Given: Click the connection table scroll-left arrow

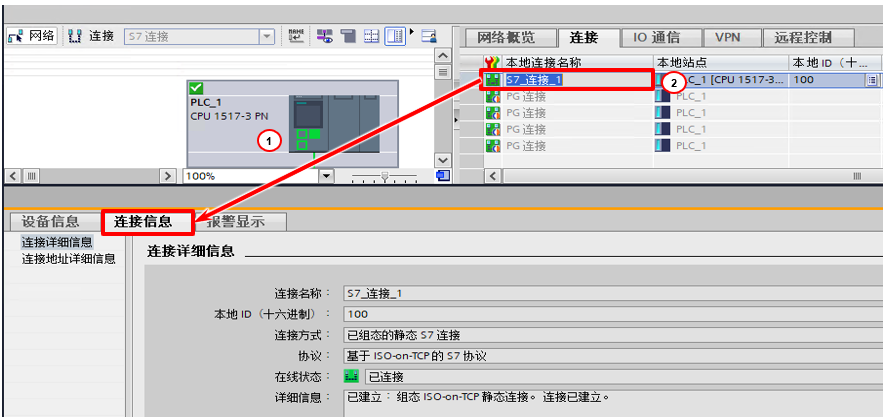Looking at the screenshot, I should click(x=493, y=175).
